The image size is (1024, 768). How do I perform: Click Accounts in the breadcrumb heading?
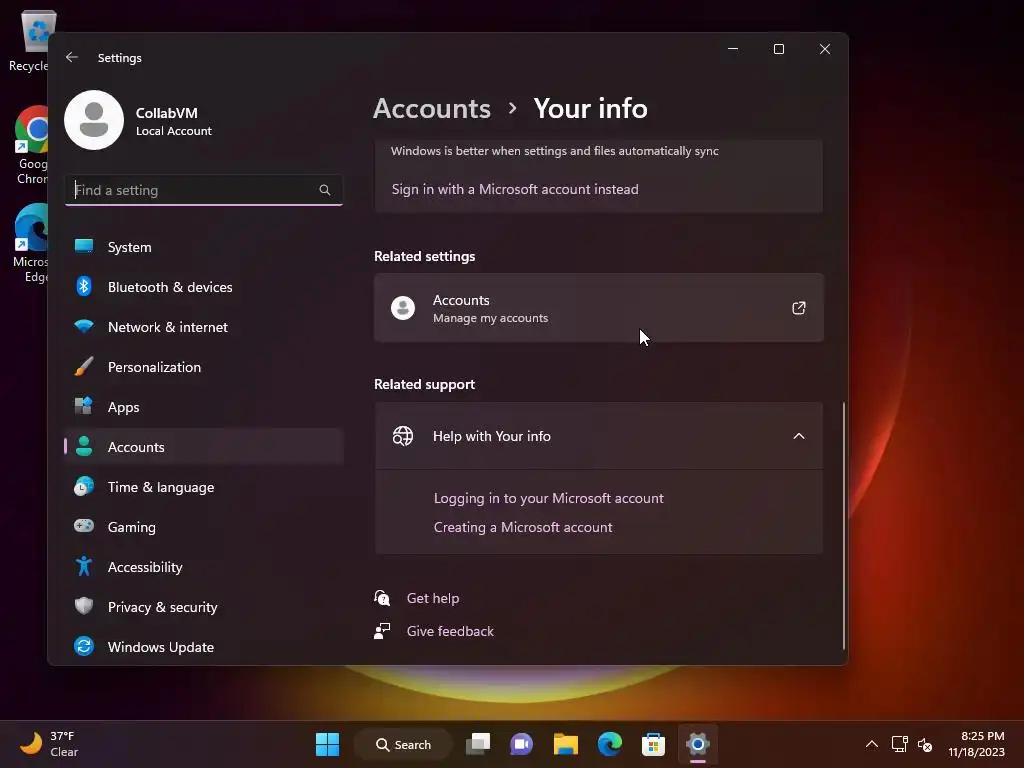click(432, 108)
